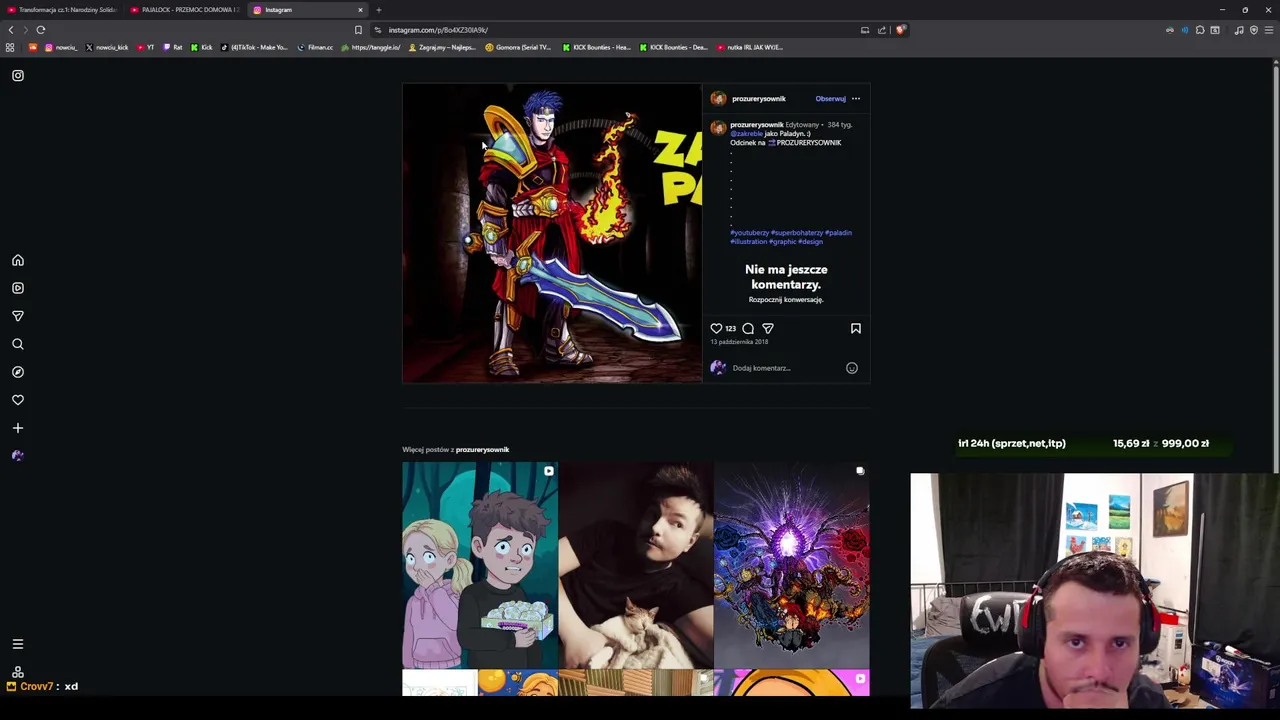Click the 123 likes count

730,329
